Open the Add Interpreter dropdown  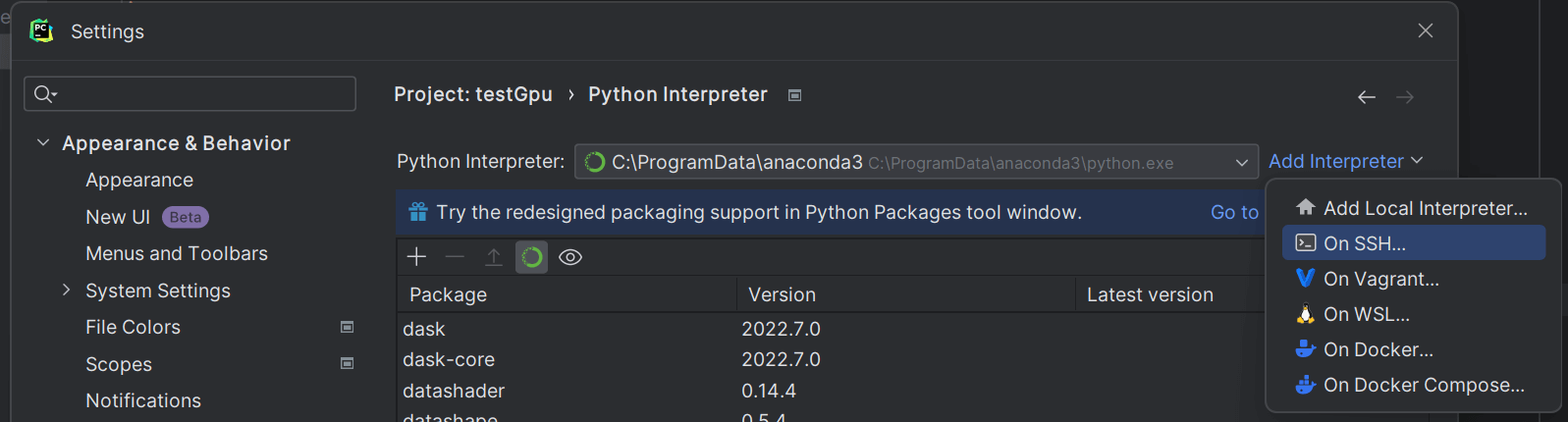pos(1345,161)
